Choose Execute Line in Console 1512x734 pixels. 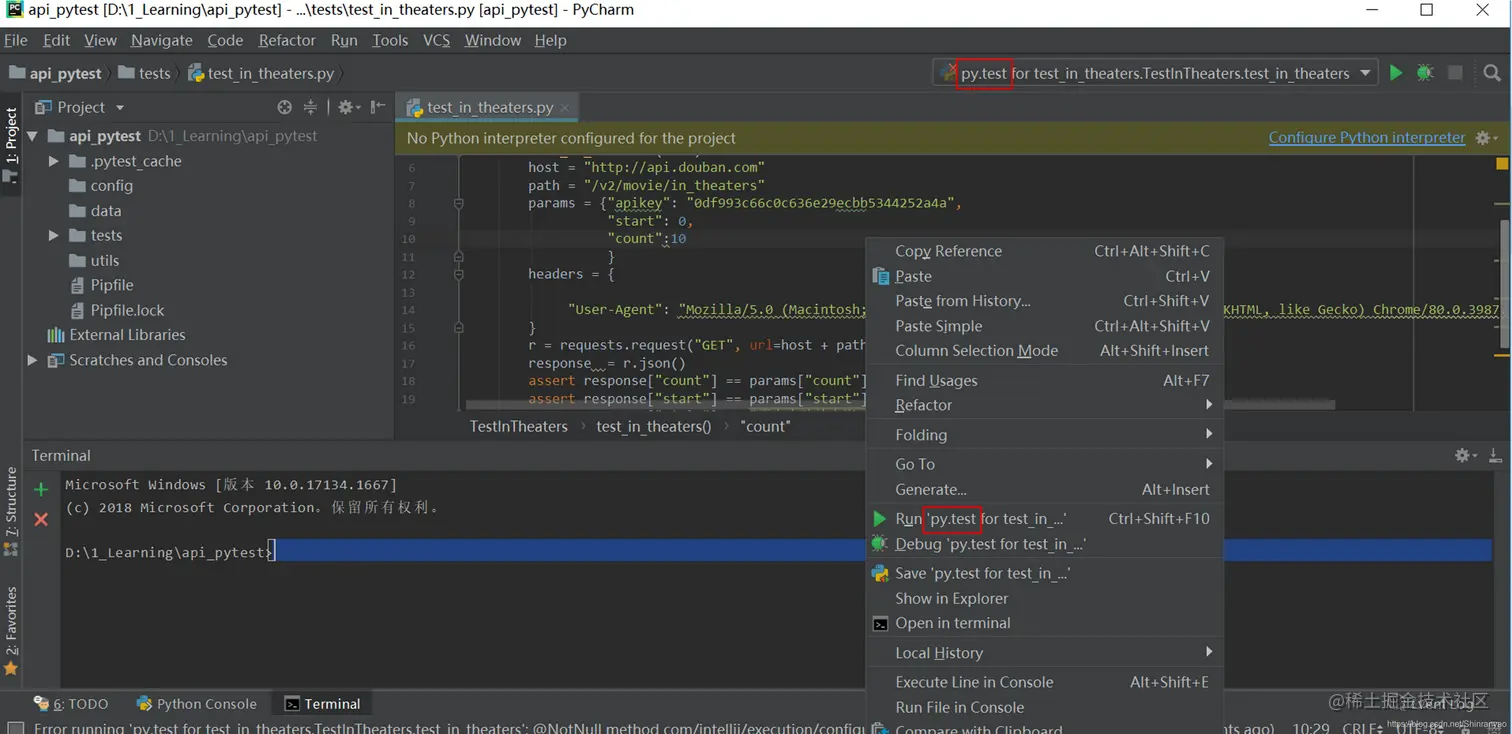coord(1044,682)
